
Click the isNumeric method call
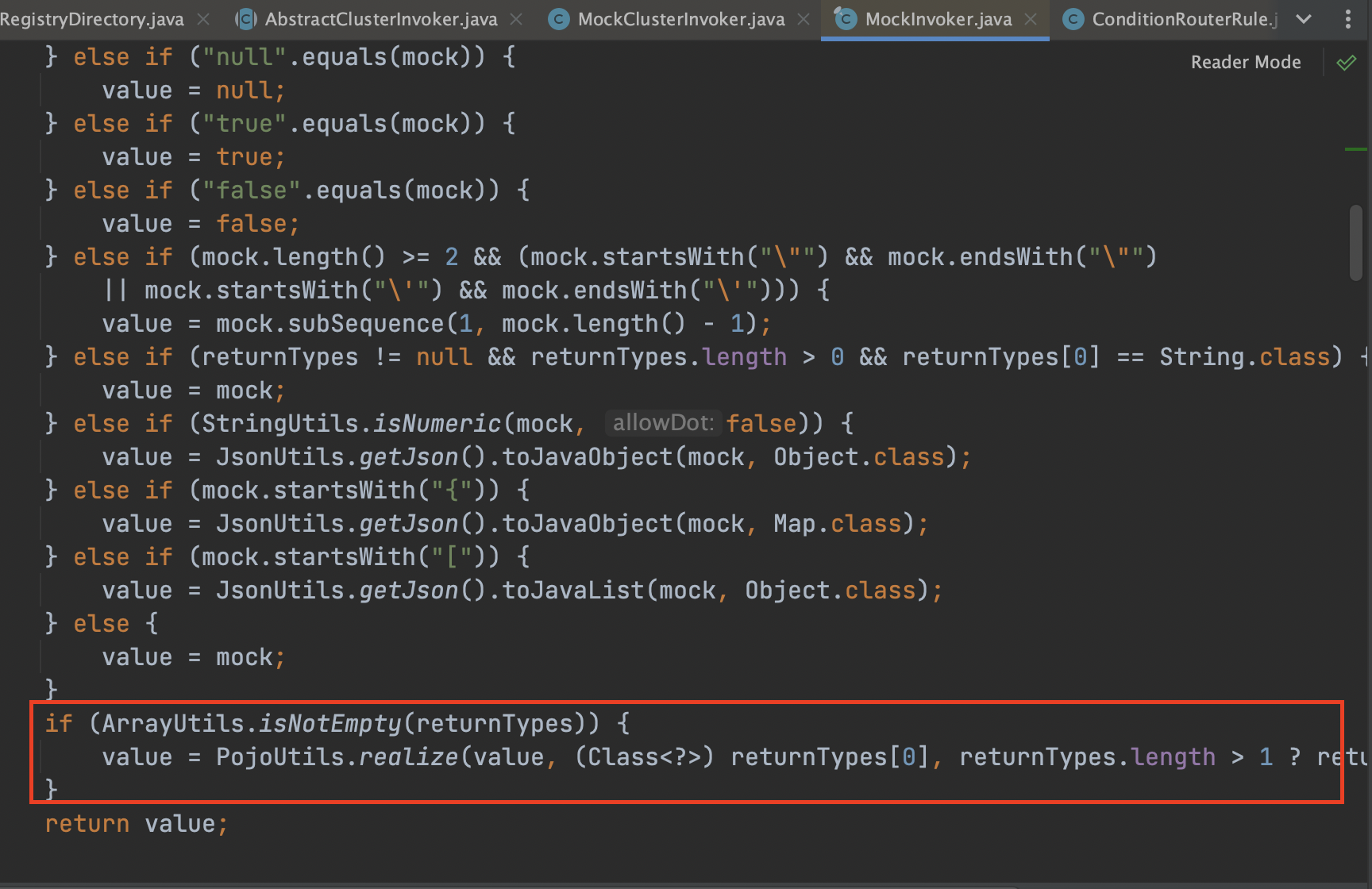[437, 424]
